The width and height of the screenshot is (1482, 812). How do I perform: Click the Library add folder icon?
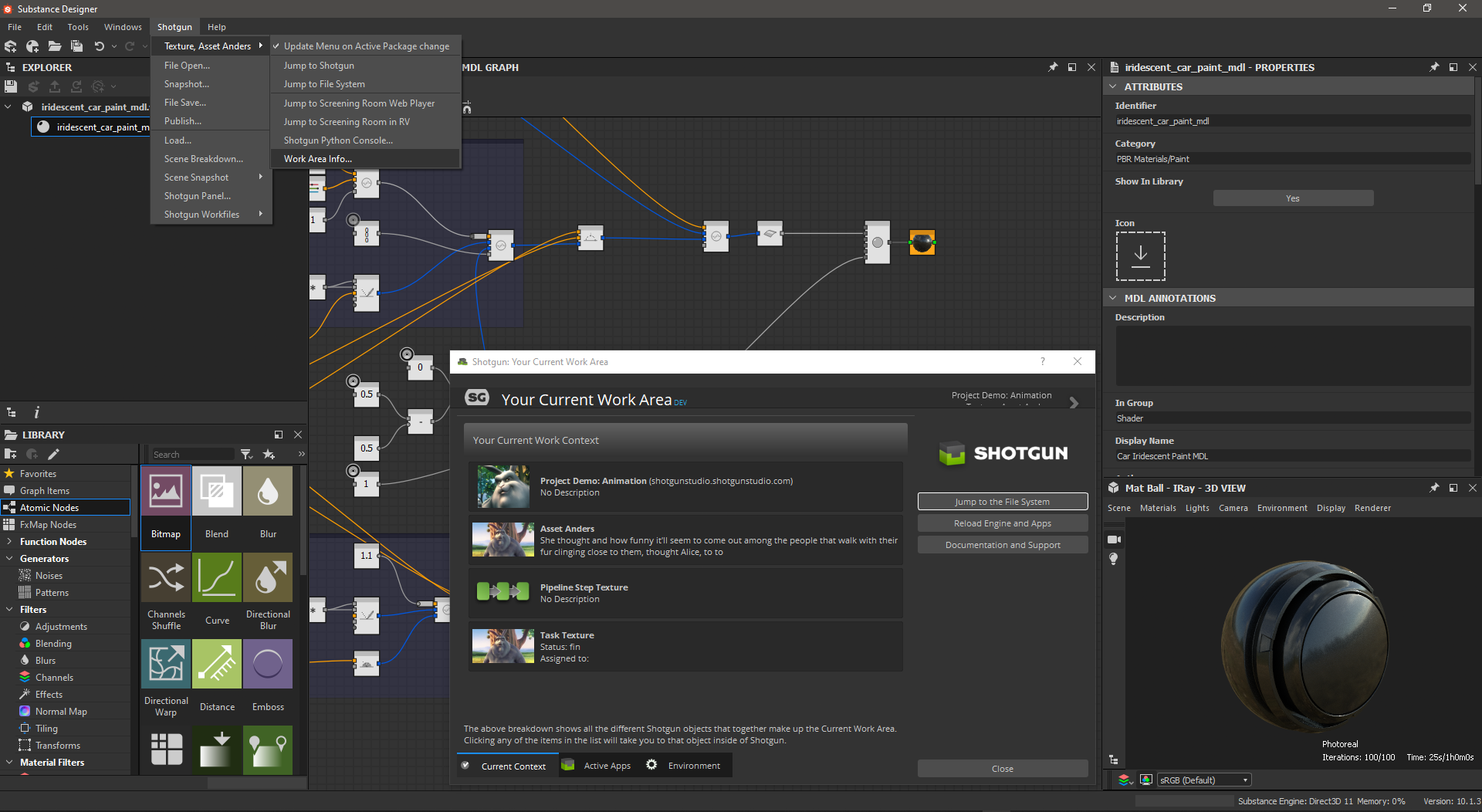tap(11, 454)
